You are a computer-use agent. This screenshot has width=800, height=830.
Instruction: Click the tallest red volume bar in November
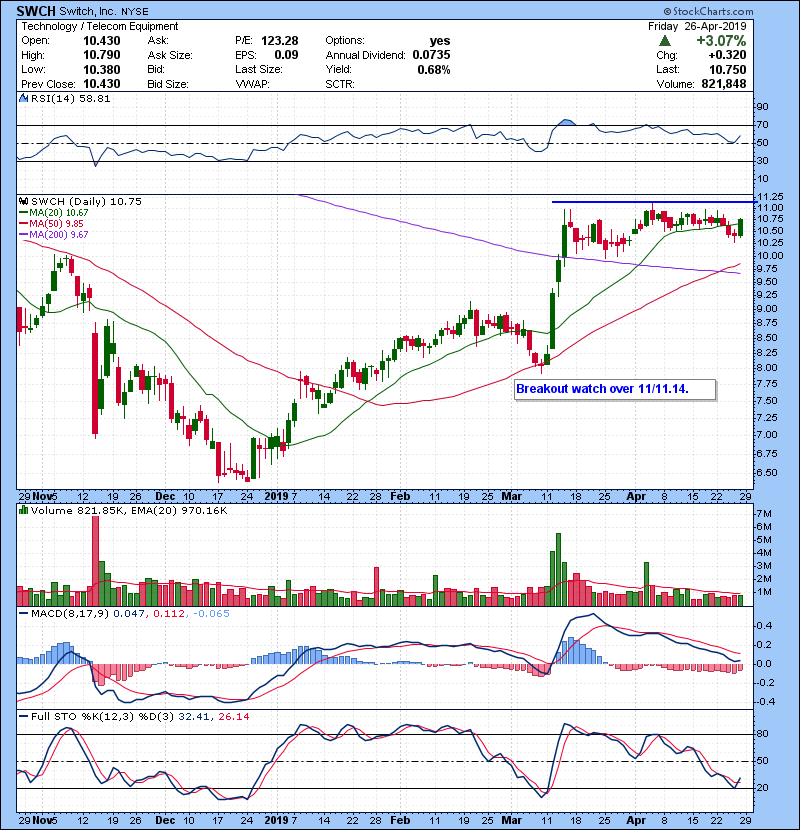(x=95, y=561)
